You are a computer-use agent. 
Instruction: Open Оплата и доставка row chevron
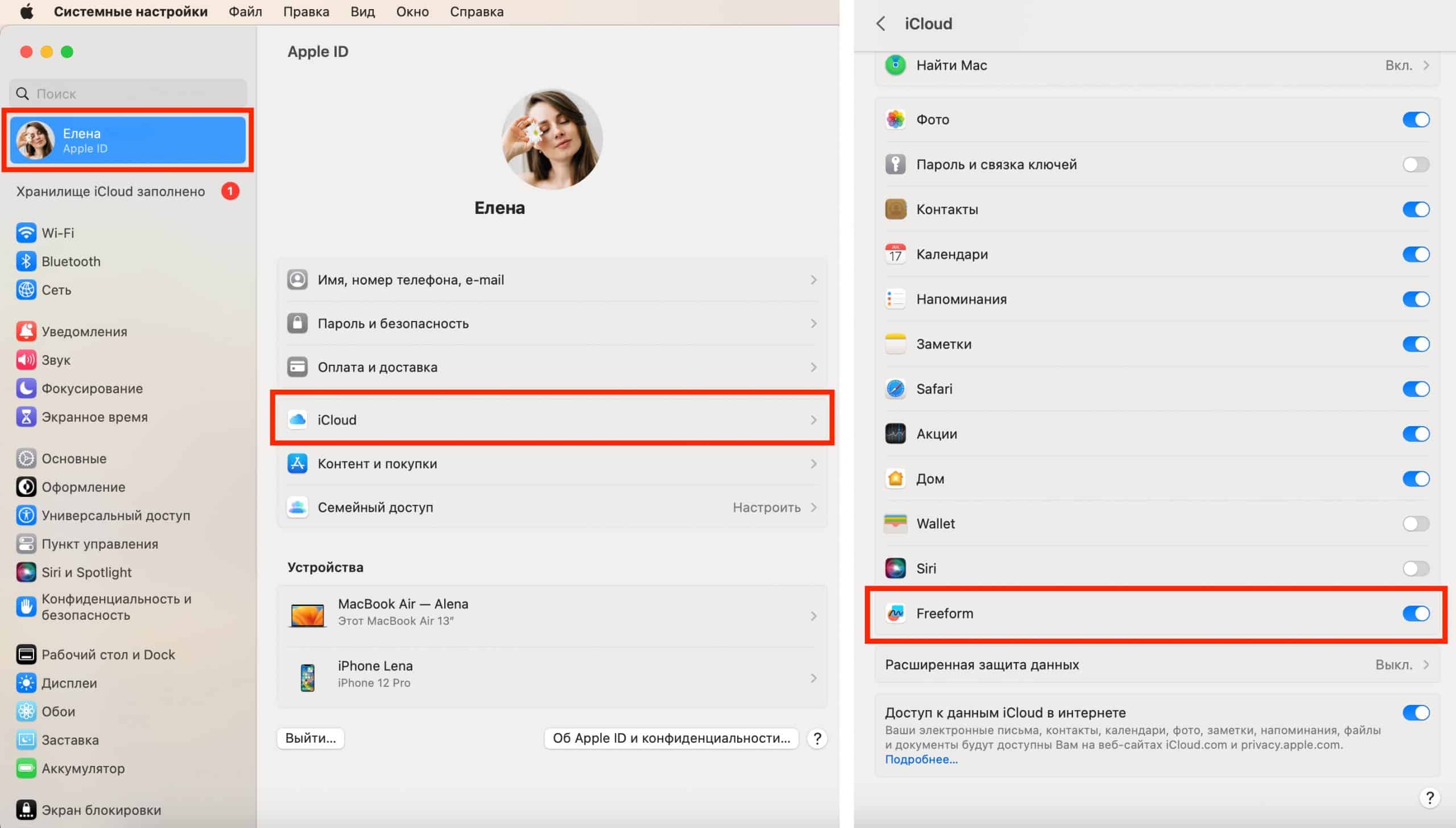coord(813,367)
